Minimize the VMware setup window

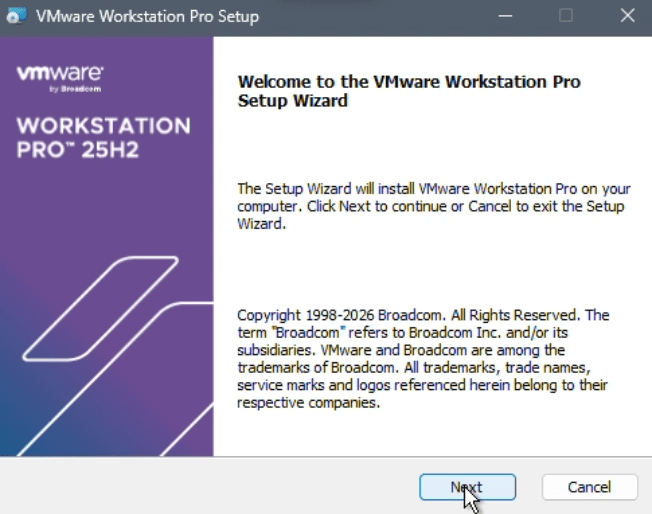pos(505,16)
